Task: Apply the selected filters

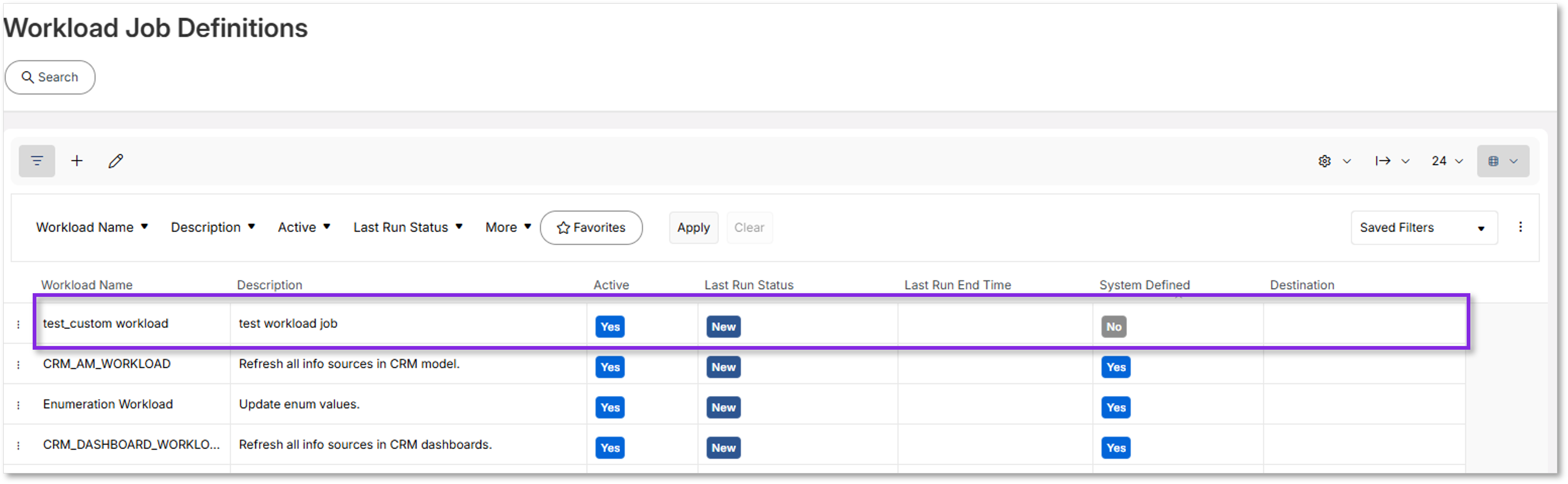Action: pyautogui.click(x=693, y=228)
